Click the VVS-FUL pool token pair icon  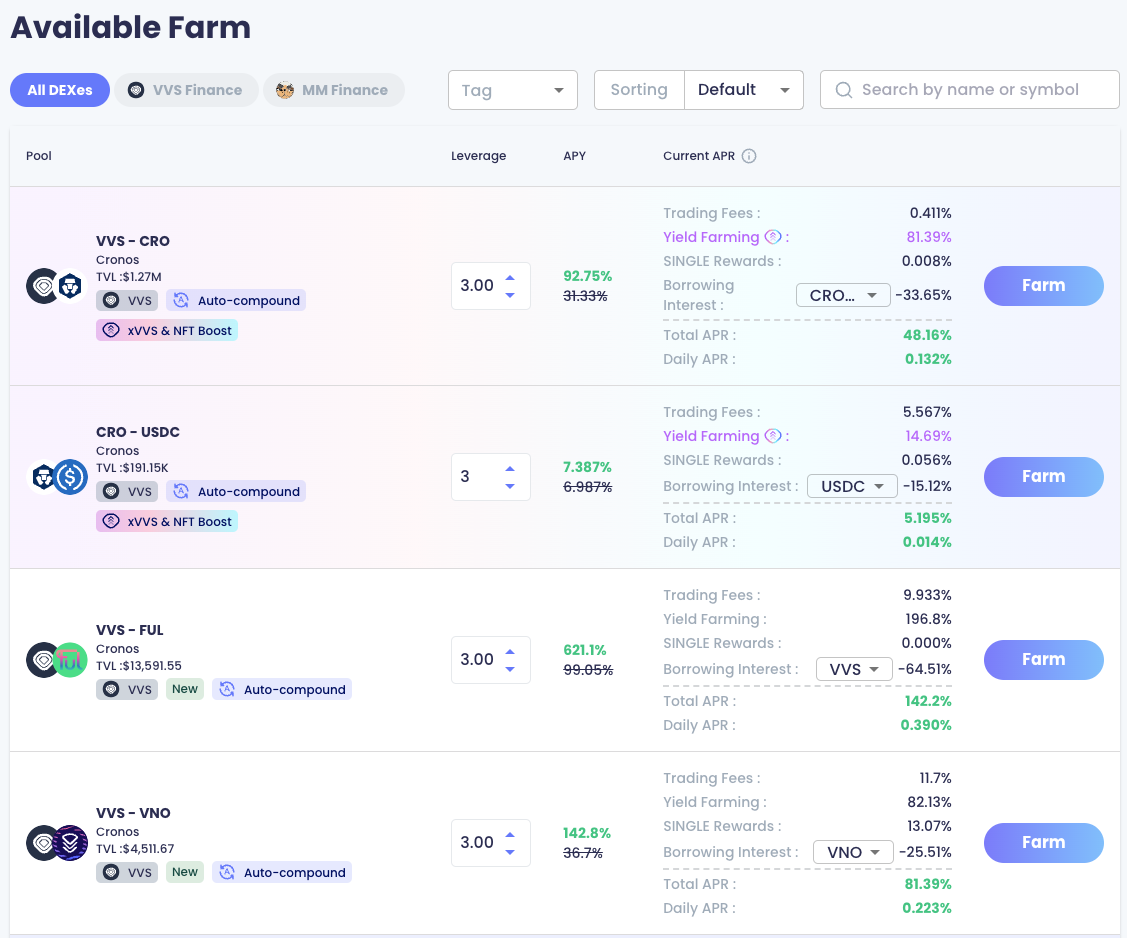[57, 660]
